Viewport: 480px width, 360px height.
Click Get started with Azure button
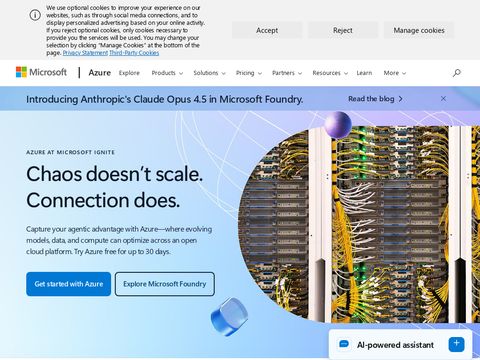tap(69, 284)
